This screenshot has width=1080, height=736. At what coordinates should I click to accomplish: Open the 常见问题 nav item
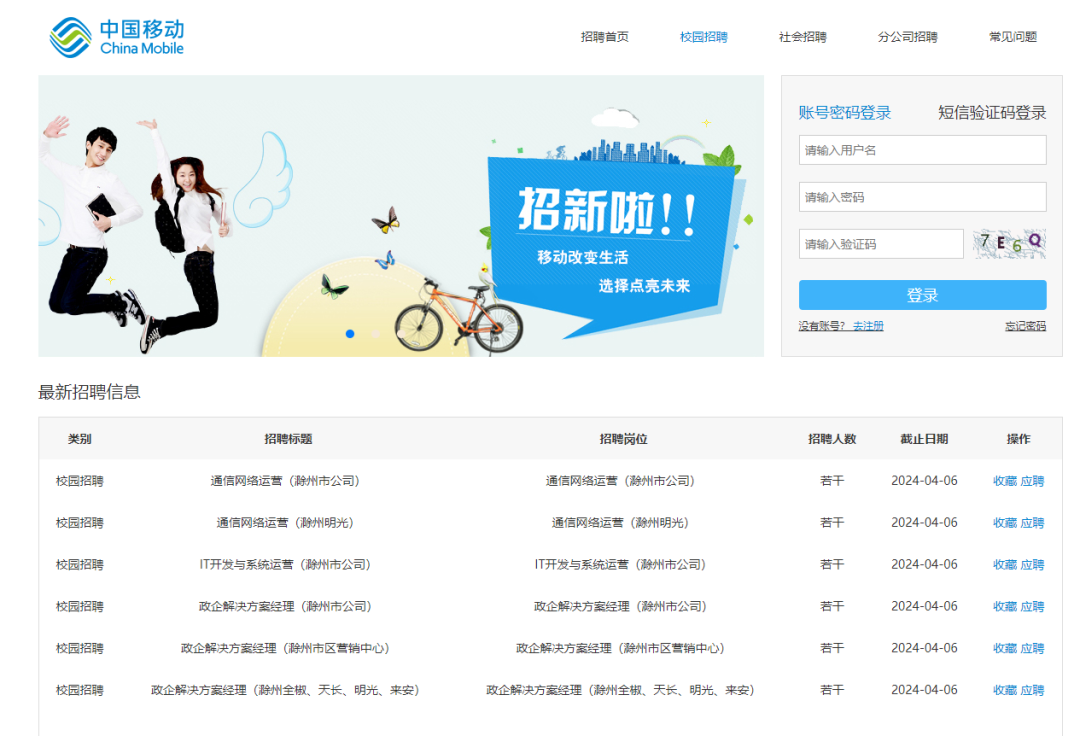1012,37
